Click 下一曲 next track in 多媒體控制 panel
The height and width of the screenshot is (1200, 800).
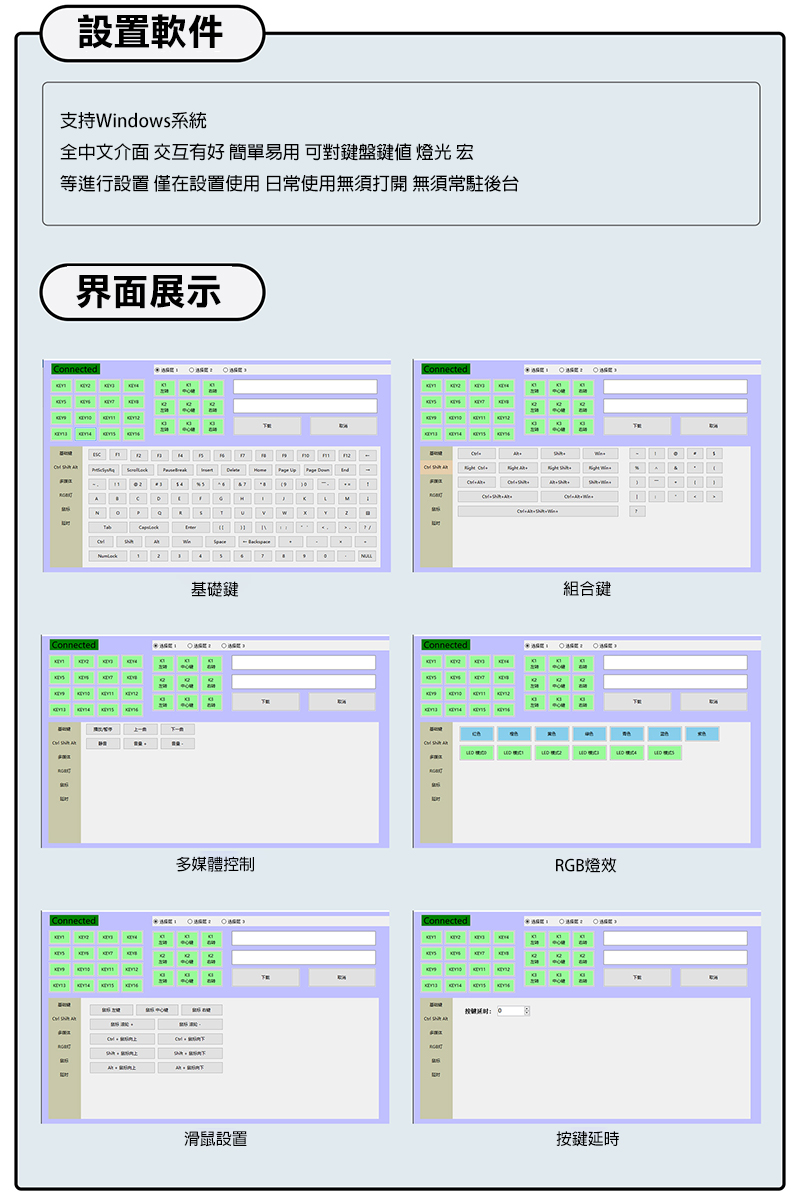(179, 730)
